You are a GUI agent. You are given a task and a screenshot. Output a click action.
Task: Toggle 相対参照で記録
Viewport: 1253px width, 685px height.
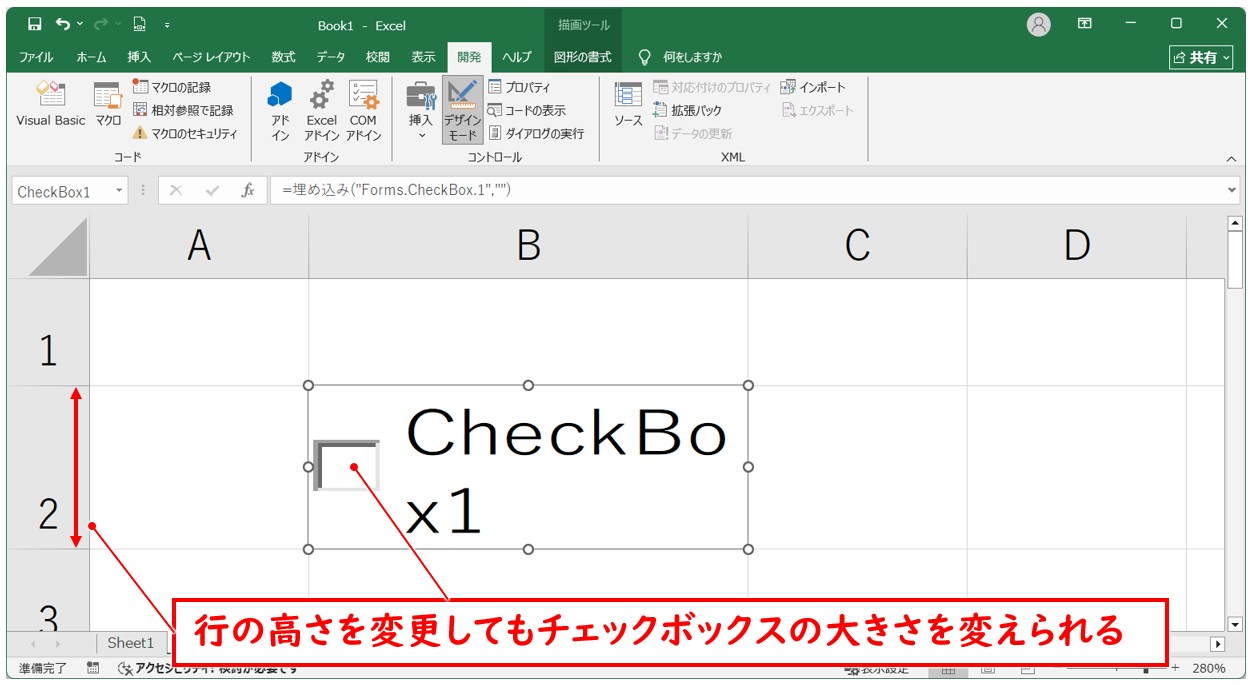coord(183,110)
